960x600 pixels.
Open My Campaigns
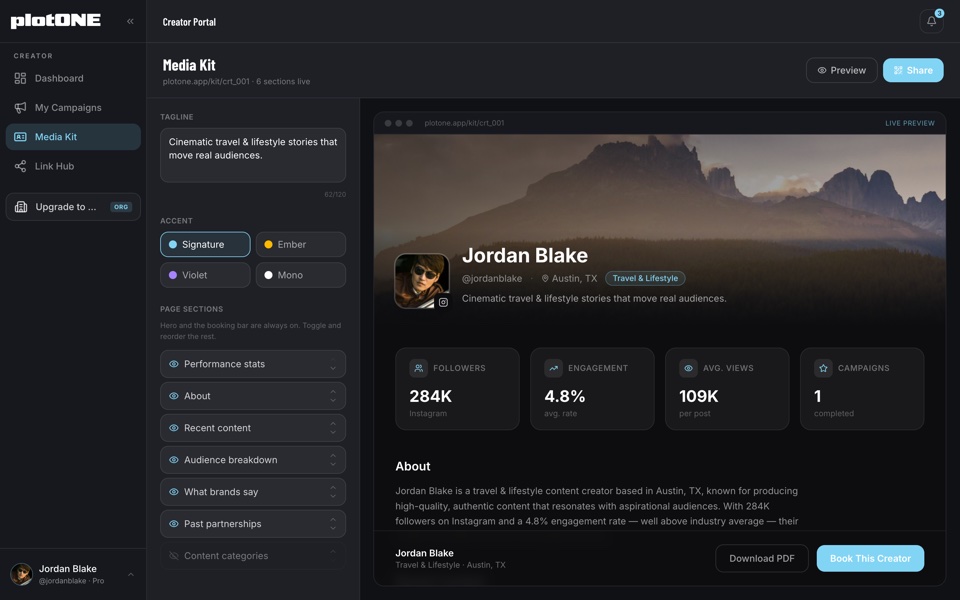73,108
